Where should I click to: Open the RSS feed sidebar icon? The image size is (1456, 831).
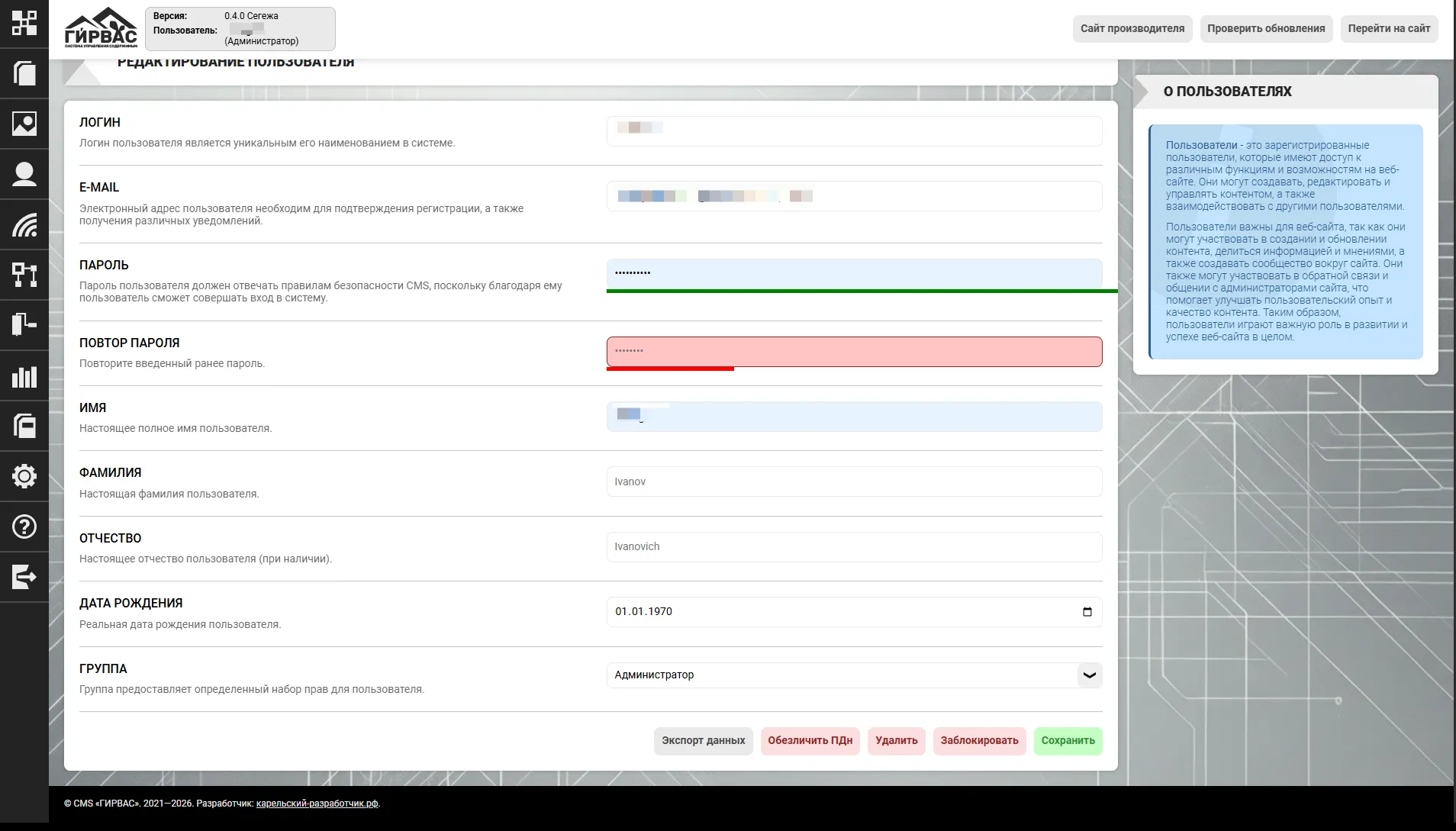click(24, 224)
